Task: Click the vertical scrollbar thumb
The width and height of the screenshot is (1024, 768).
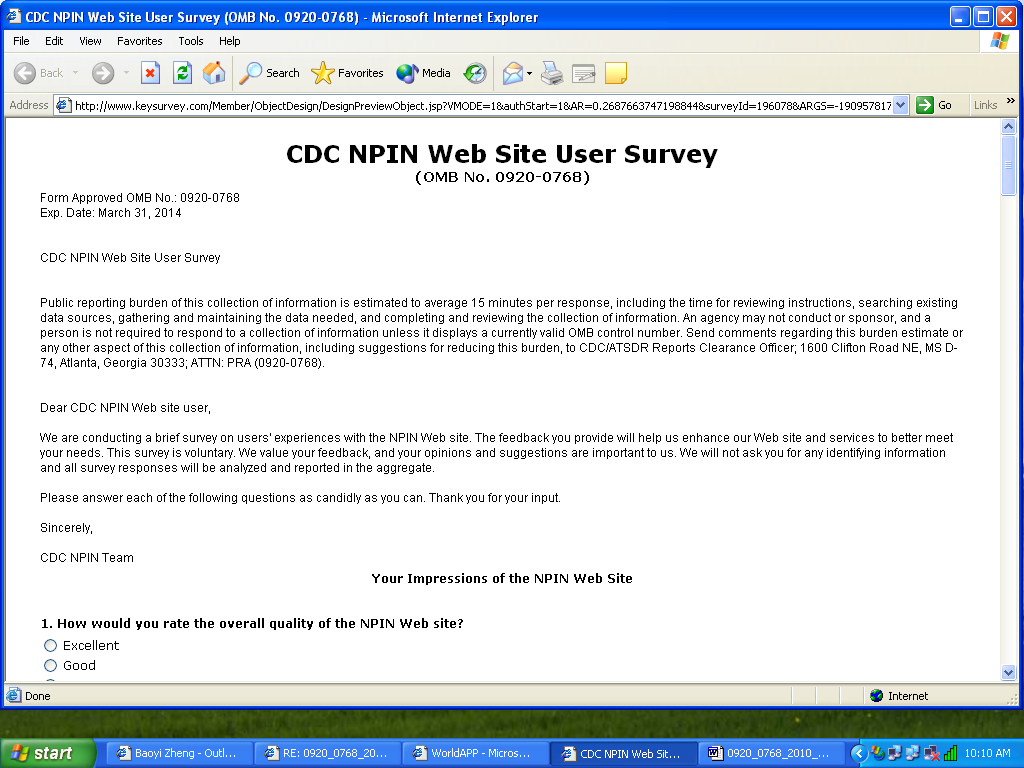Action: click(x=1008, y=165)
